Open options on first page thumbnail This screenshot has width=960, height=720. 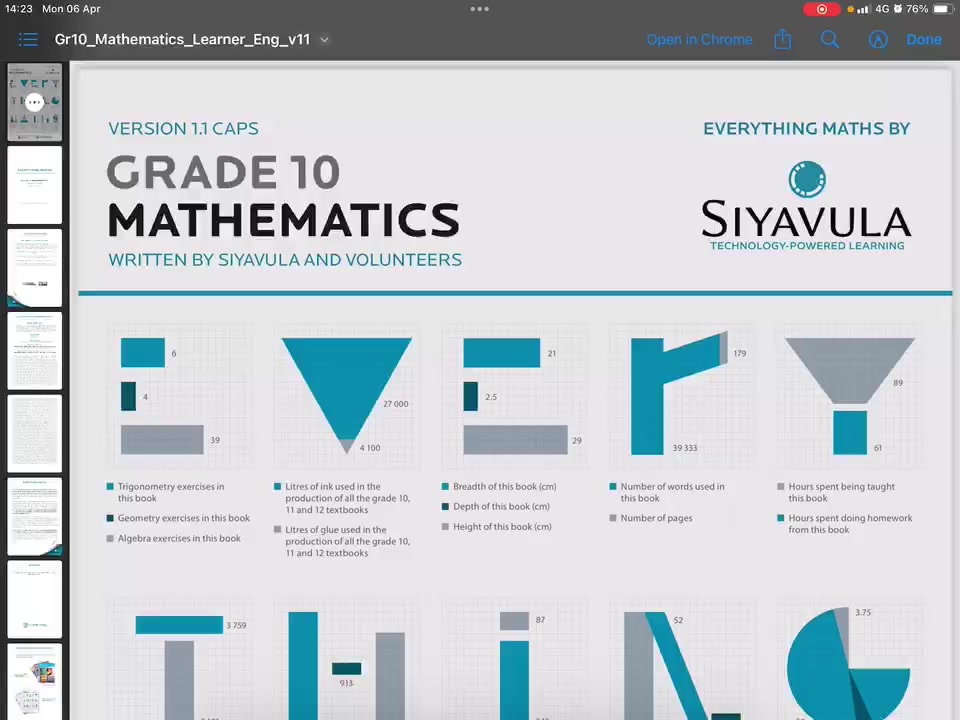(34, 102)
